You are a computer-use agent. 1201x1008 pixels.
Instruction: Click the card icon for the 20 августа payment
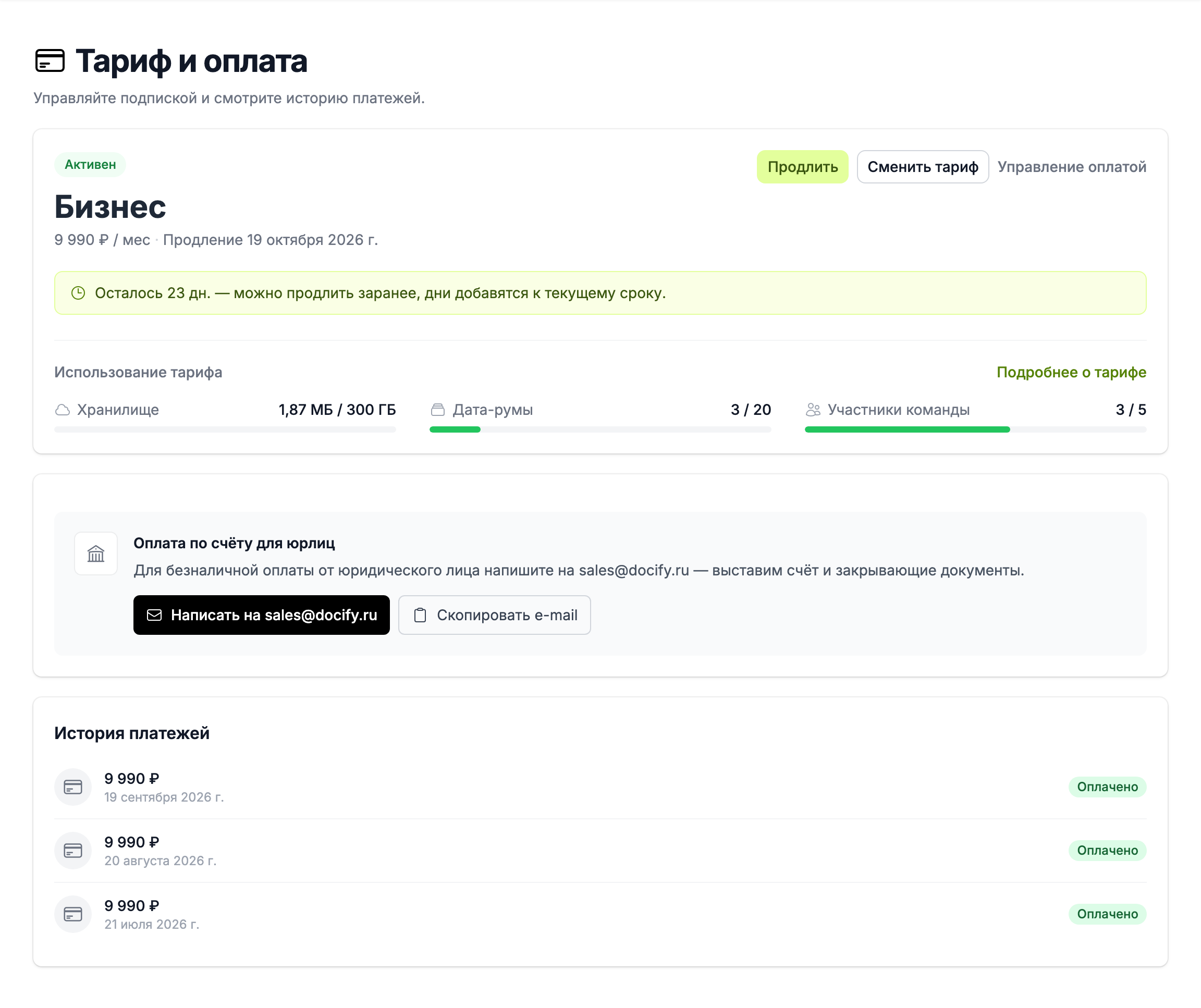[x=73, y=851]
